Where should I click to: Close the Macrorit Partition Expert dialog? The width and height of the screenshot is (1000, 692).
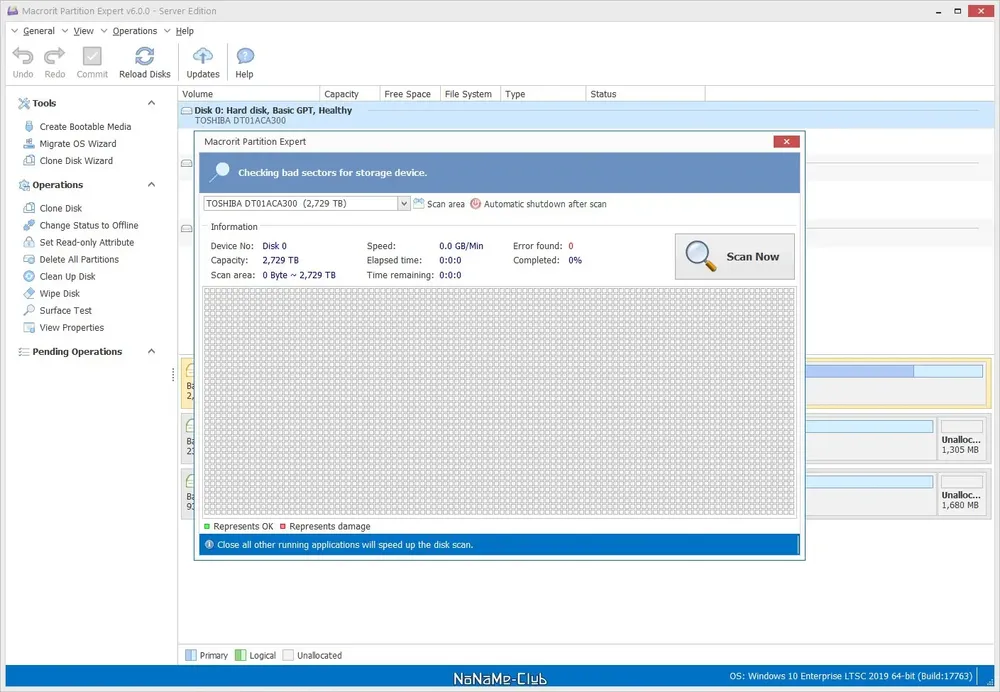(786, 142)
